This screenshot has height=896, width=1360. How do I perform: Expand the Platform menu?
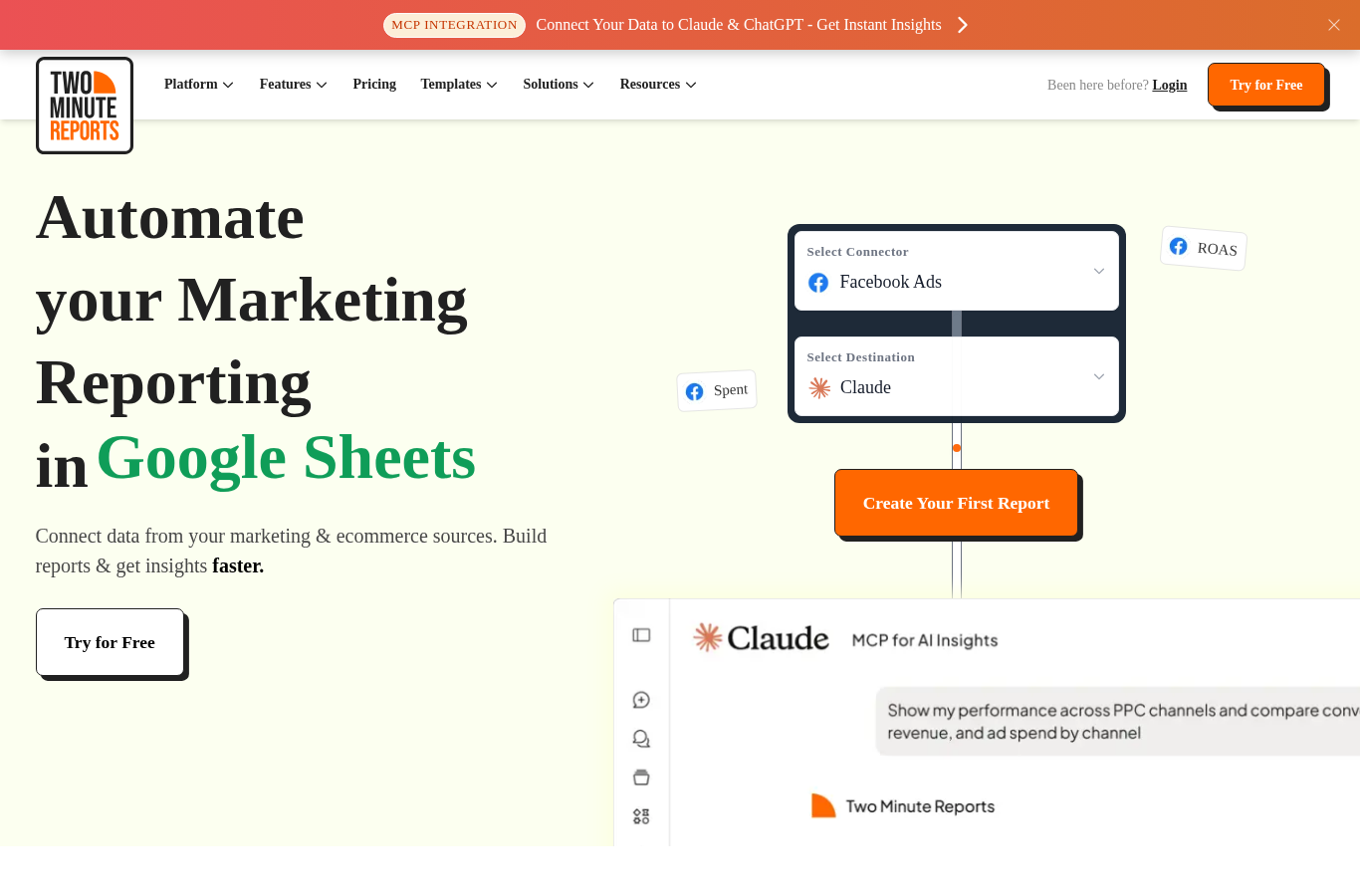[x=199, y=85]
